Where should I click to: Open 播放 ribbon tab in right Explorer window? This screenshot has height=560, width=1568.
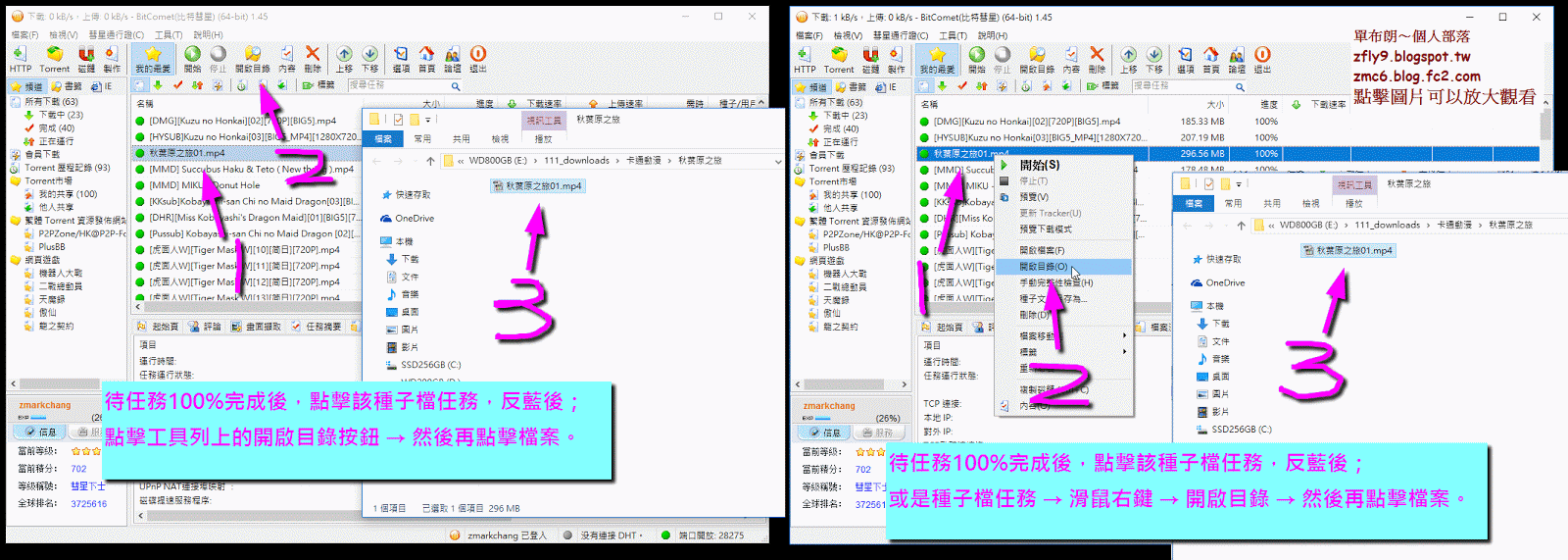(1353, 204)
